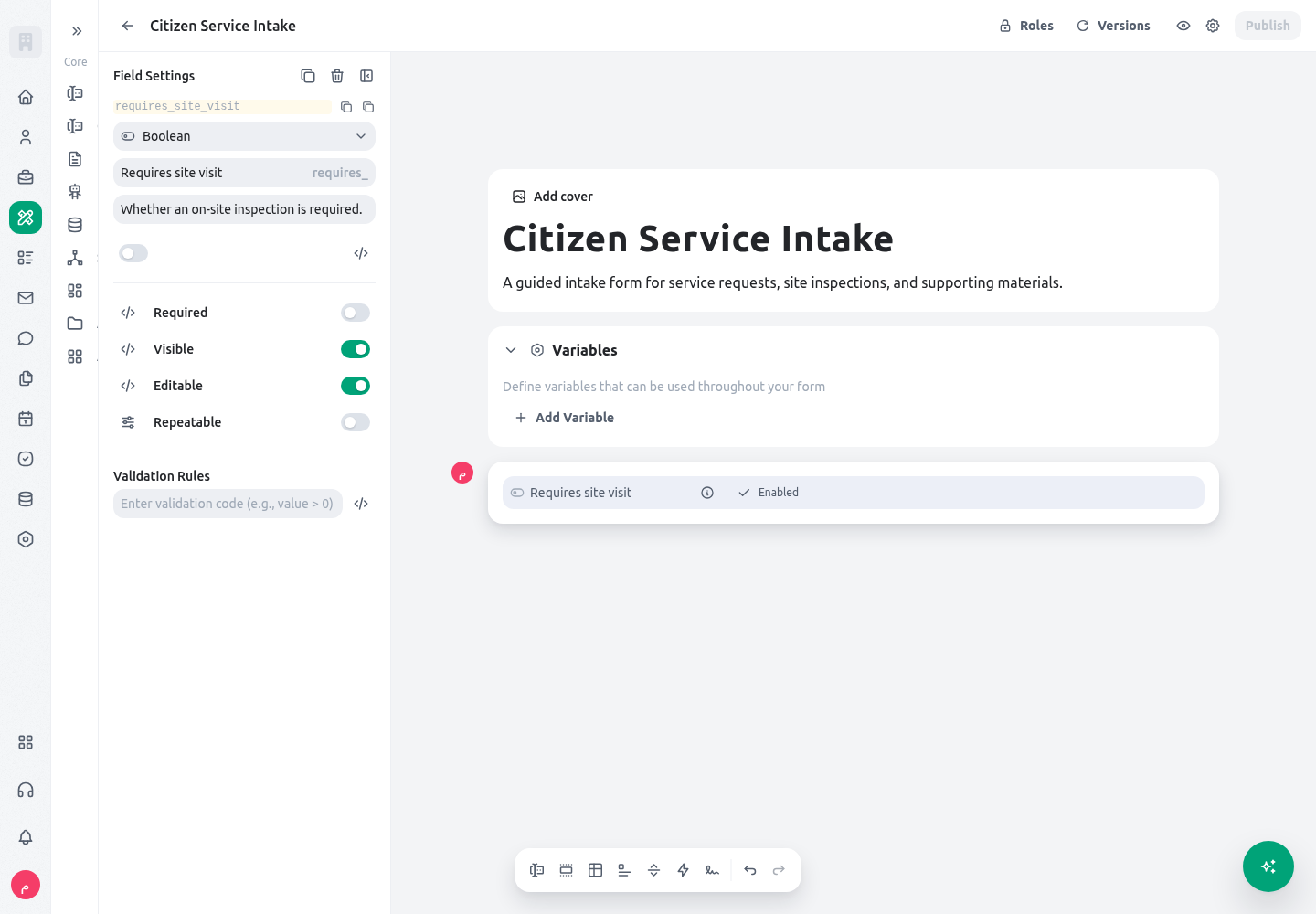The height and width of the screenshot is (914, 1316).
Task: Select the green form builder design icon
Action: pyautogui.click(x=26, y=218)
